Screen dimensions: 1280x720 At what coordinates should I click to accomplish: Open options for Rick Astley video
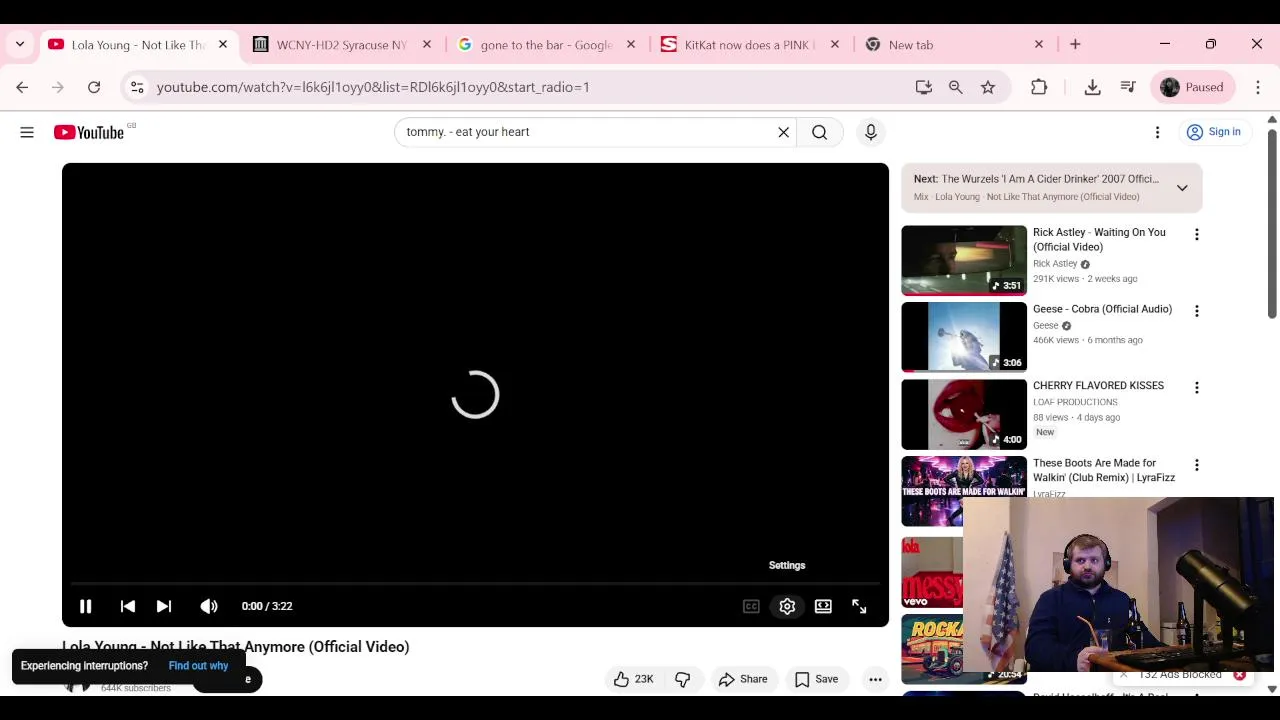[x=1197, y=234]
